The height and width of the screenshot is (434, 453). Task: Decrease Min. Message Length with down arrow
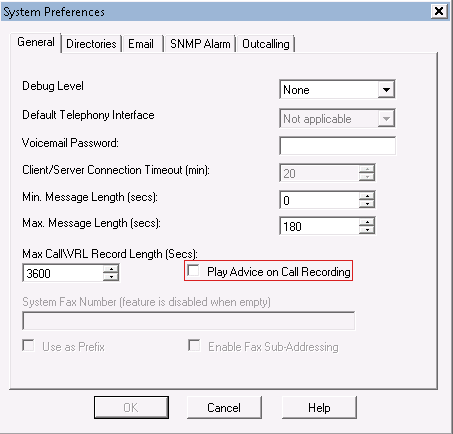[367, 204]
